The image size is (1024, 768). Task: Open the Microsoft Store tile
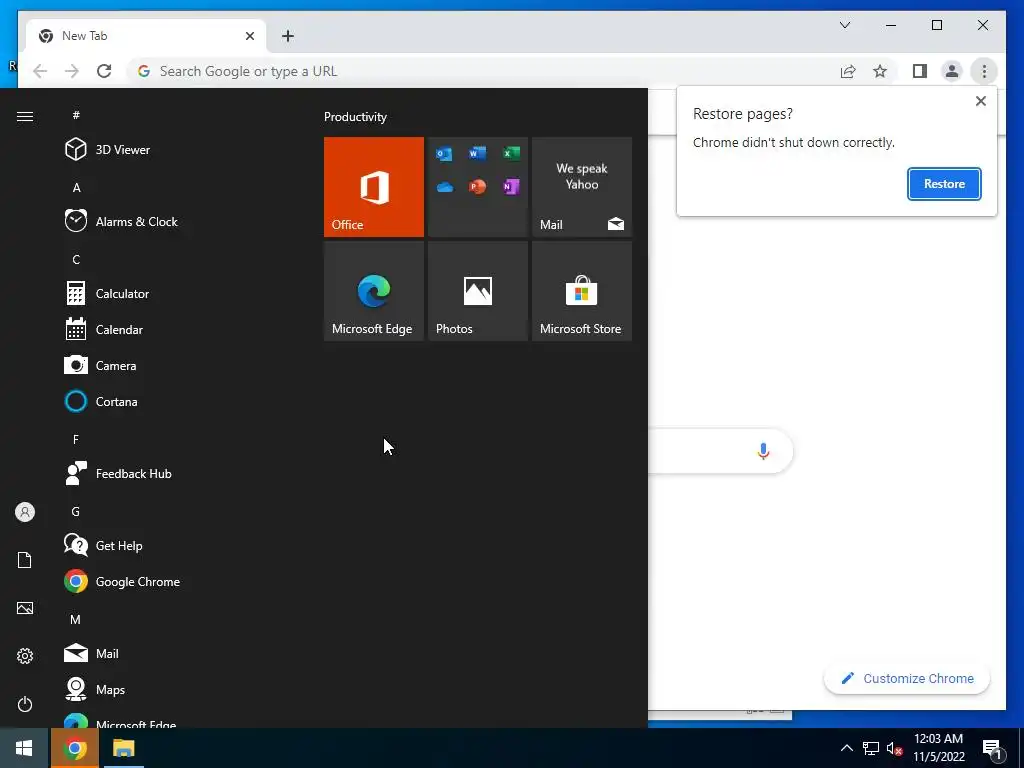[581, 291]
